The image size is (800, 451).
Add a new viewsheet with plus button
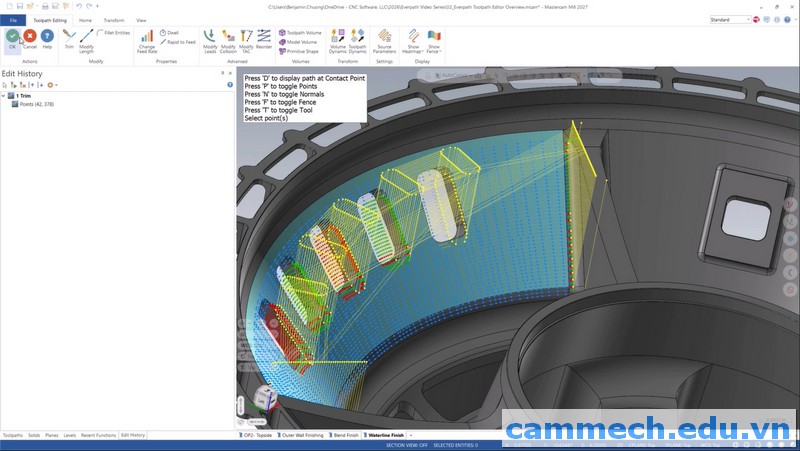coord(411,435)
